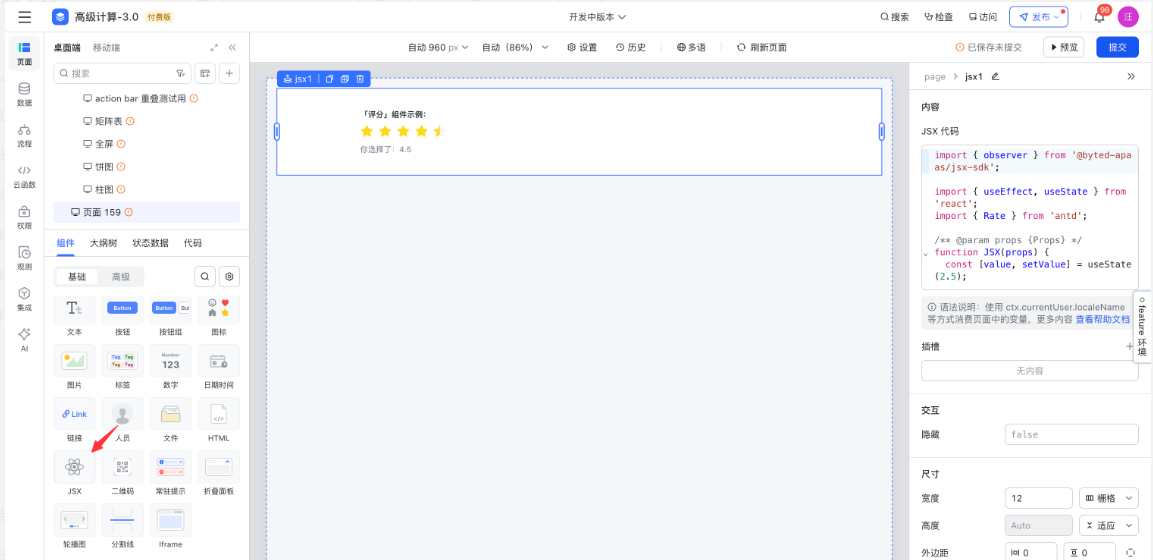Screen dimensions: 1153x560
Task: Select the 折叠面板 component
Action: 218,473
